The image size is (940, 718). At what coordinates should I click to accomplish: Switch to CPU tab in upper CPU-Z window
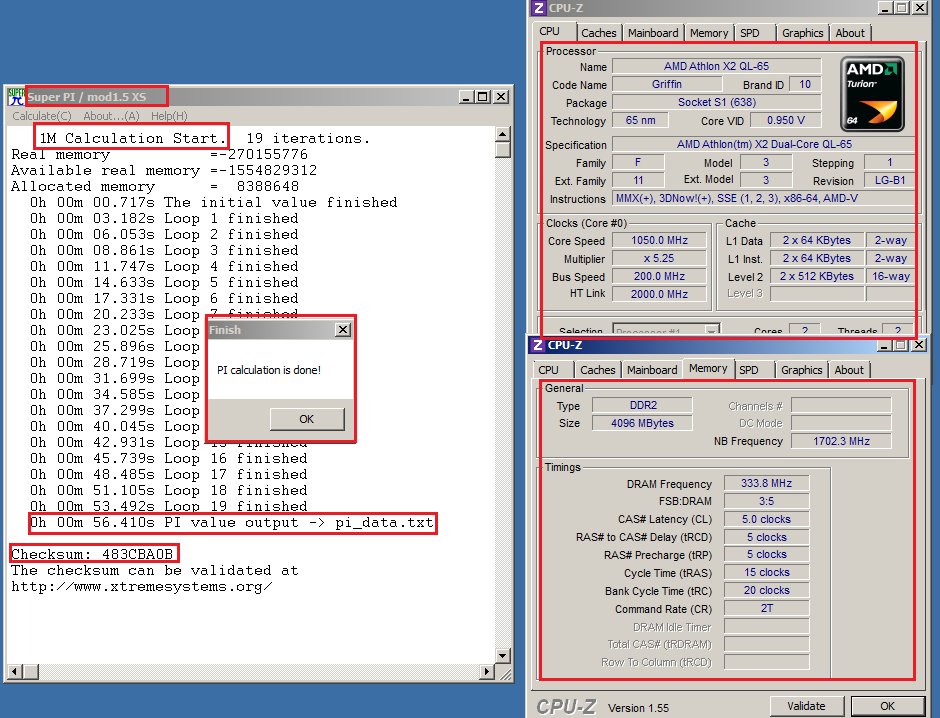click(550, 32)
